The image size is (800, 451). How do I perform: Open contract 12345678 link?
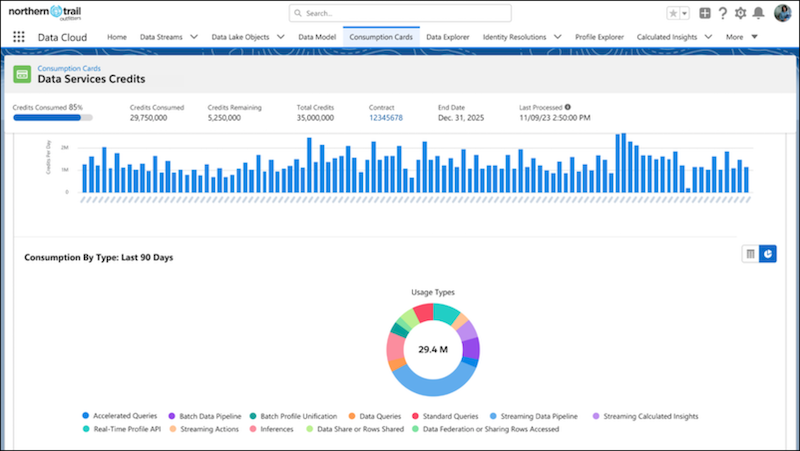386,118
